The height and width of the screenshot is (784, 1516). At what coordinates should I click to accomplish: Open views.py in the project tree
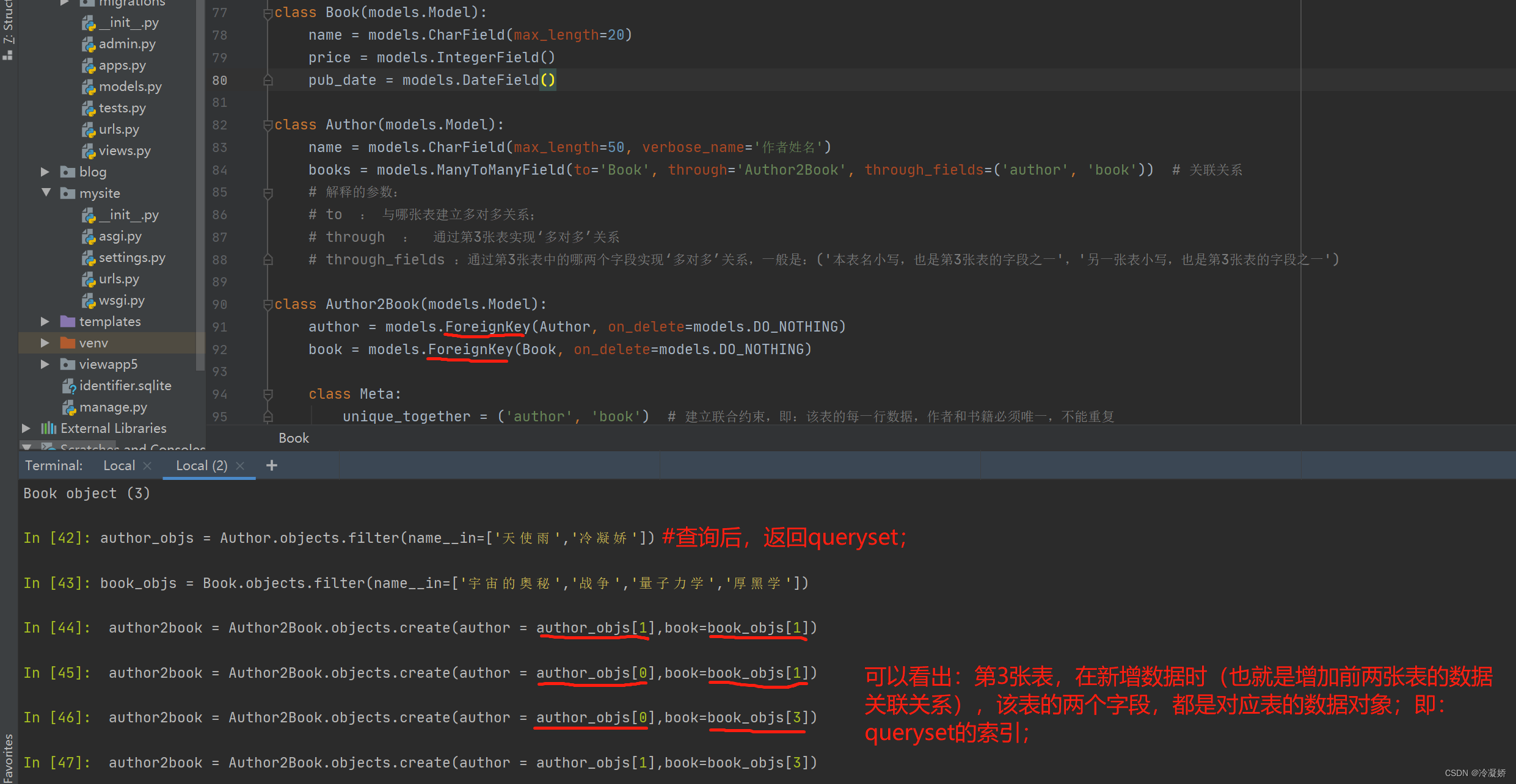(125, 151)
